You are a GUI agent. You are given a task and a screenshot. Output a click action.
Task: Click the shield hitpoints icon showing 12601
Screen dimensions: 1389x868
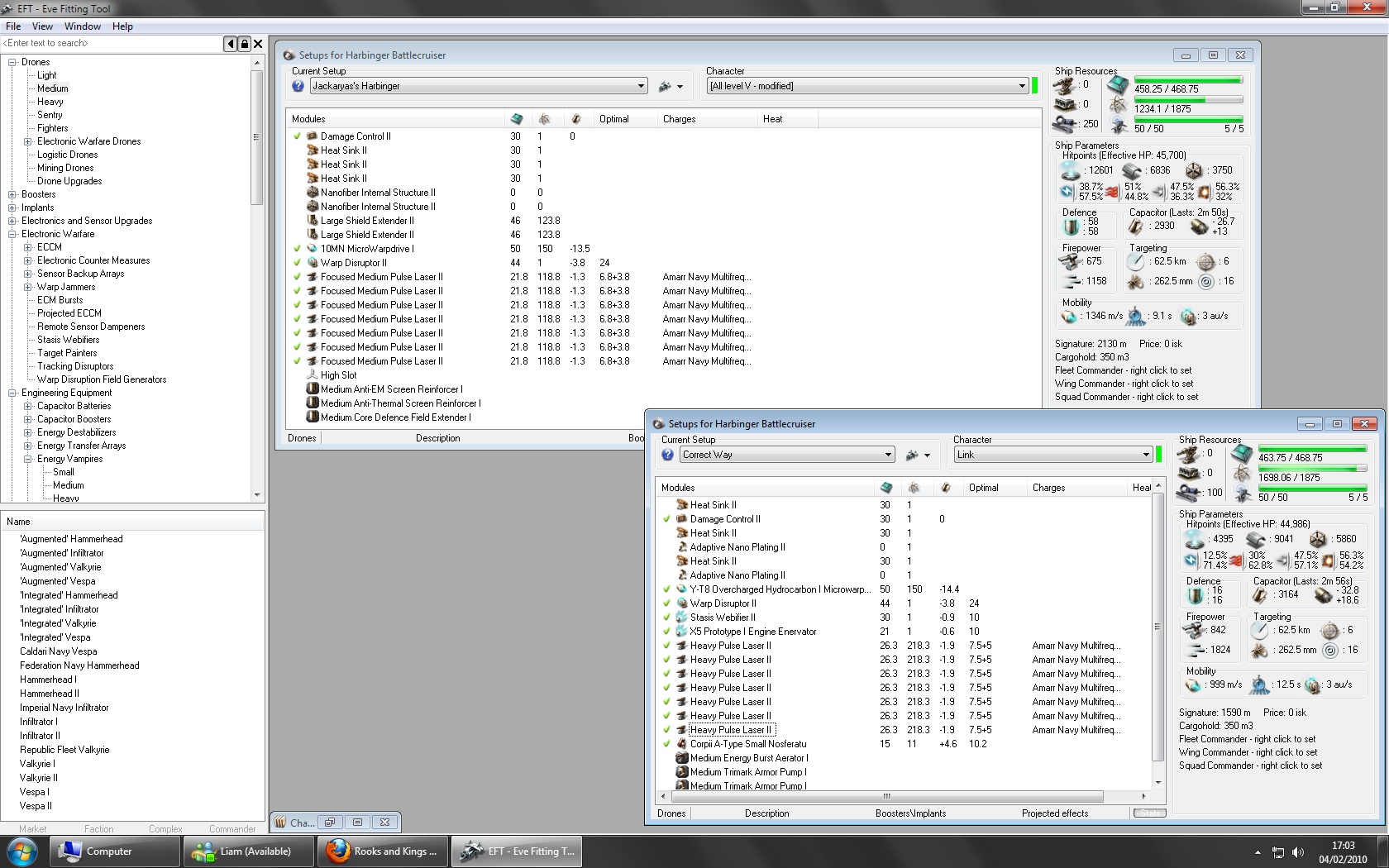point(1071,170)
